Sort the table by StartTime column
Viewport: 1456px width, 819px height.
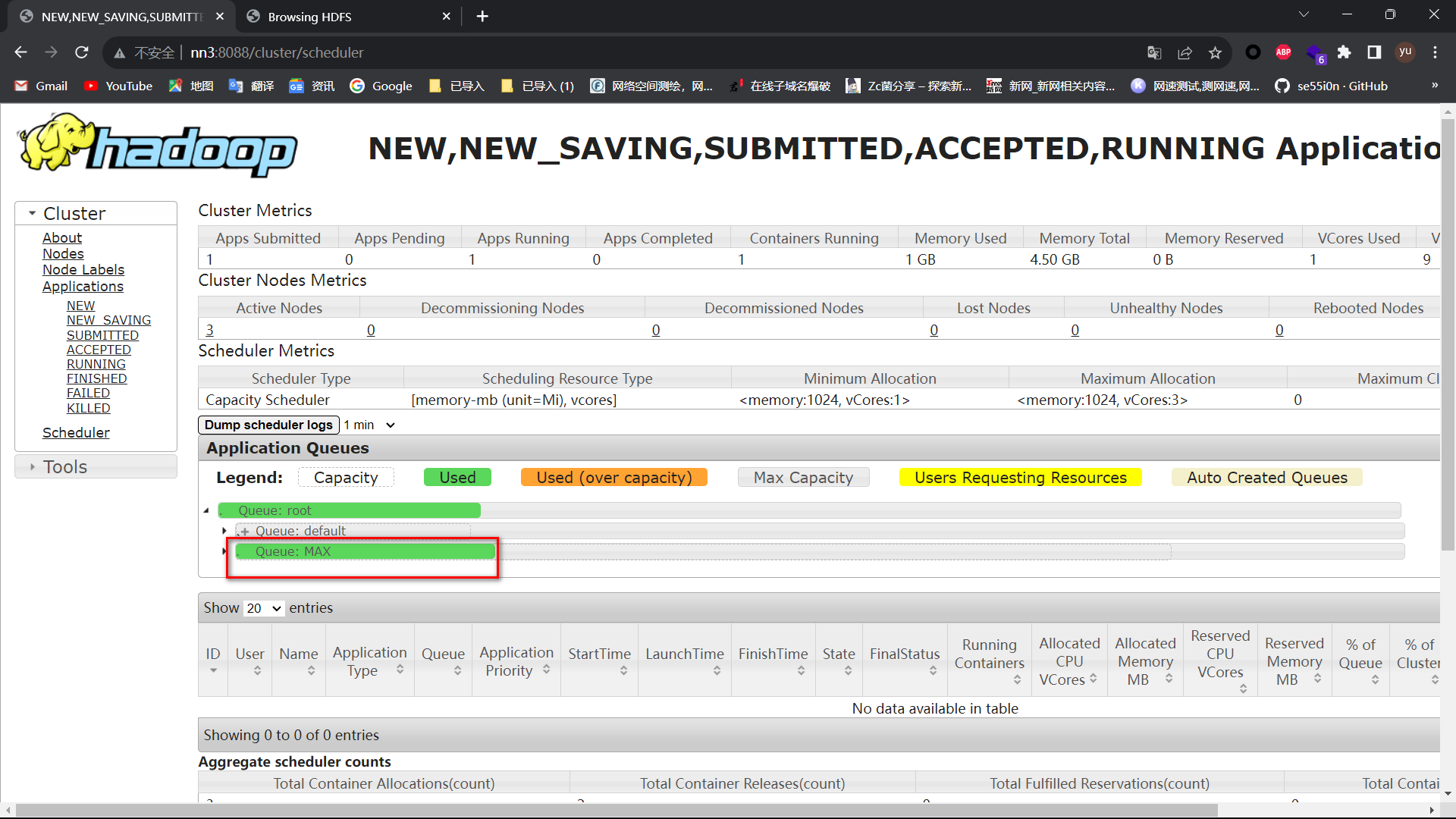point(599,654)
